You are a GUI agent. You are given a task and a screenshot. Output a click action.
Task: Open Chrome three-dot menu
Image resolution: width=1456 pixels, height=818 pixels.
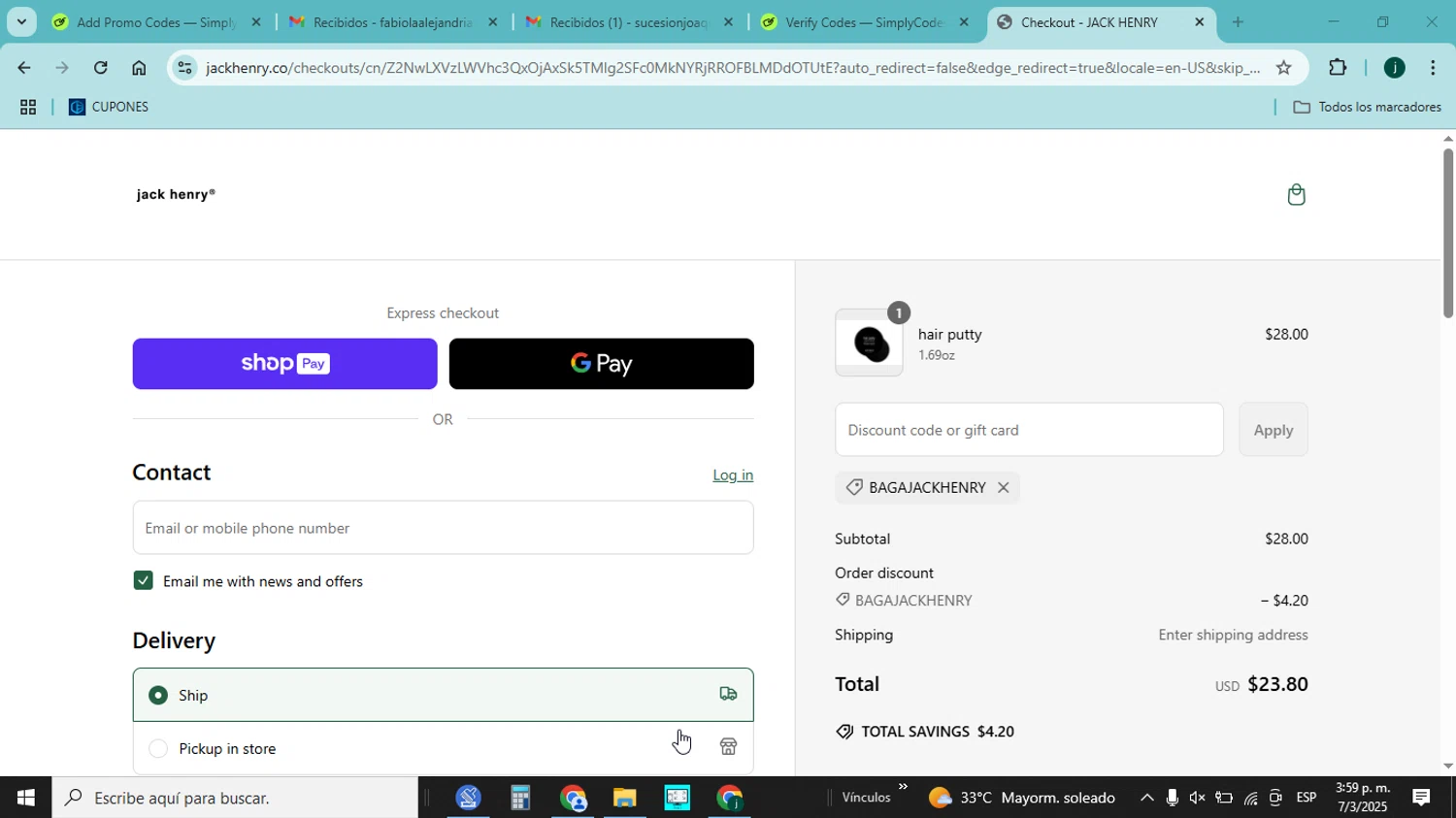coord(1433,68)
